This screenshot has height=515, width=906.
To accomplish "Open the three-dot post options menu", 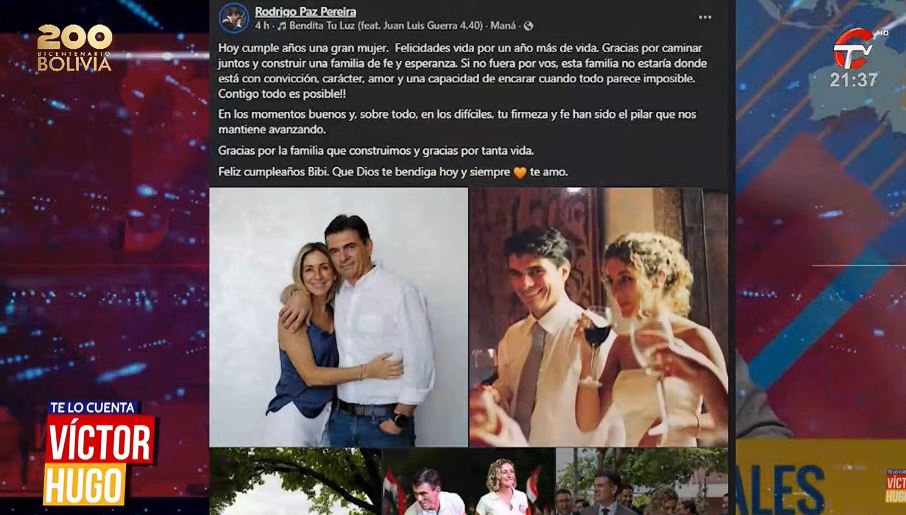I will [705, 17].
